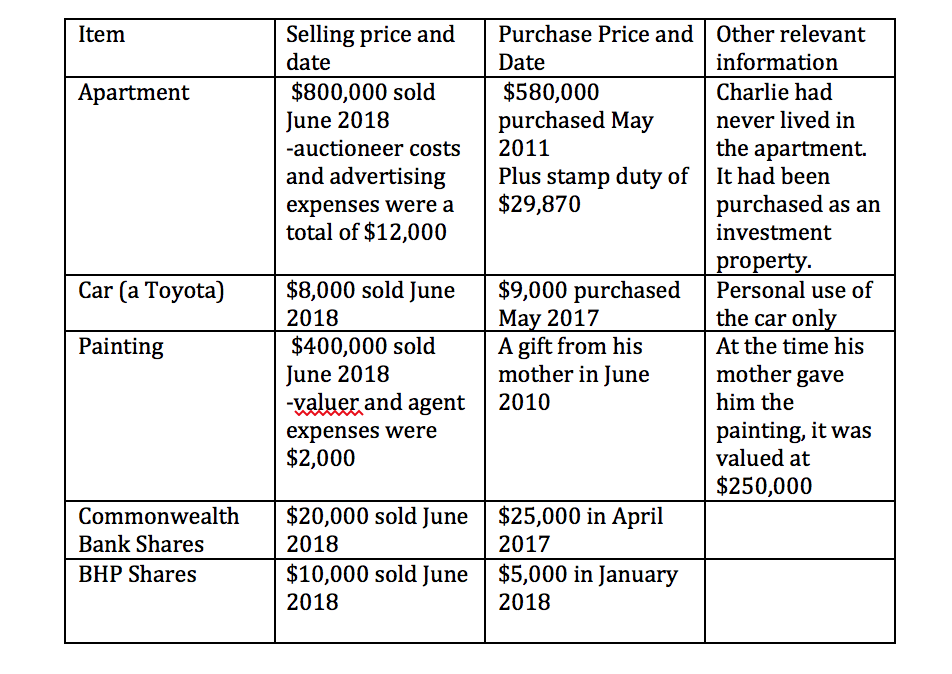The width and height of the screenshot is (952, 674).
Task: Select the "Purchase Price and Date" header
Action: [595, 48]
